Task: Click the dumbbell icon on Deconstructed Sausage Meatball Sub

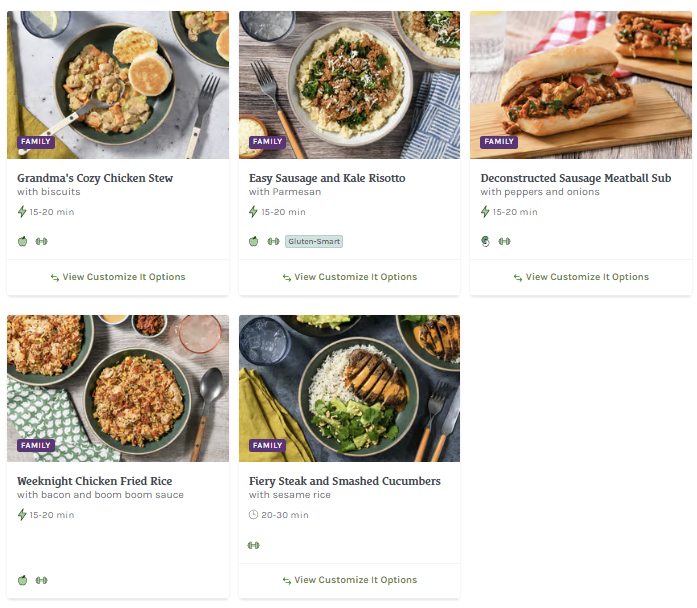Action: (504, 241)
